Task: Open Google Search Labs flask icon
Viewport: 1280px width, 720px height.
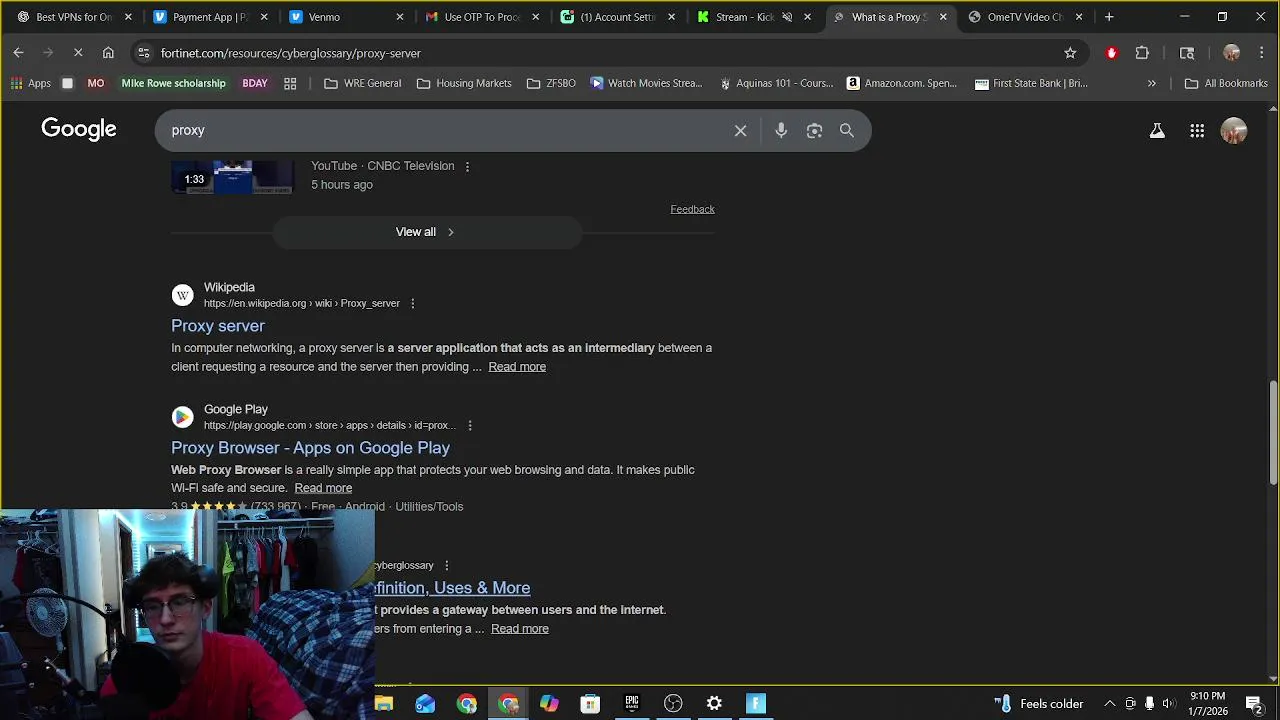Action: click(1157, 130)
